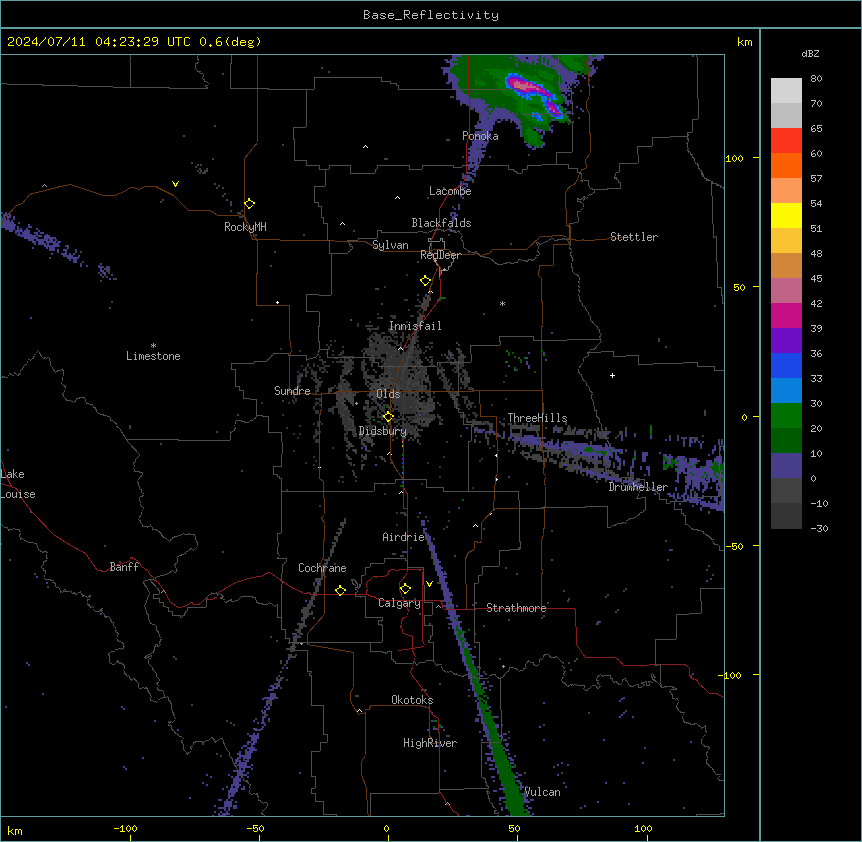Image resolution: width=862 pixels, height=842 pixels.
Task: Click the Sundre label
Action: [x=292, y=391]
